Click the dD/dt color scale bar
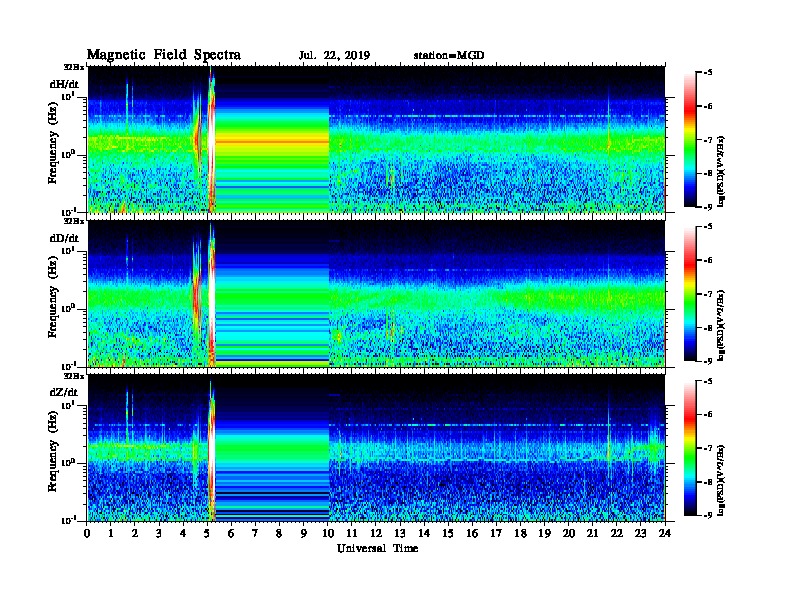Viewport: 792px width, 612px height. pos(690,293)
